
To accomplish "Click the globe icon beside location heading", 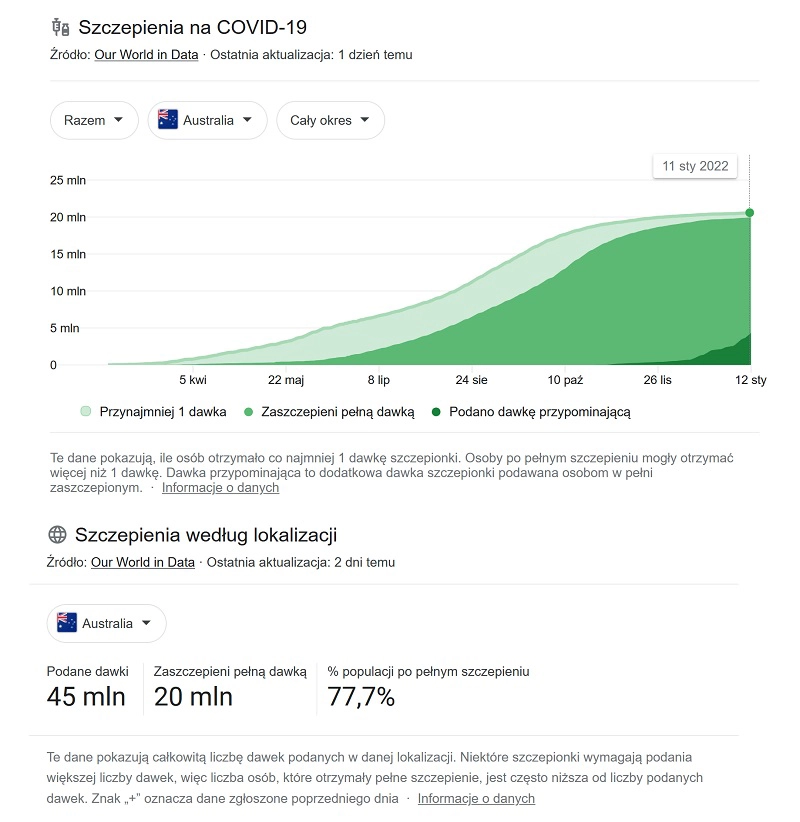I will click(x=57, y=535).
